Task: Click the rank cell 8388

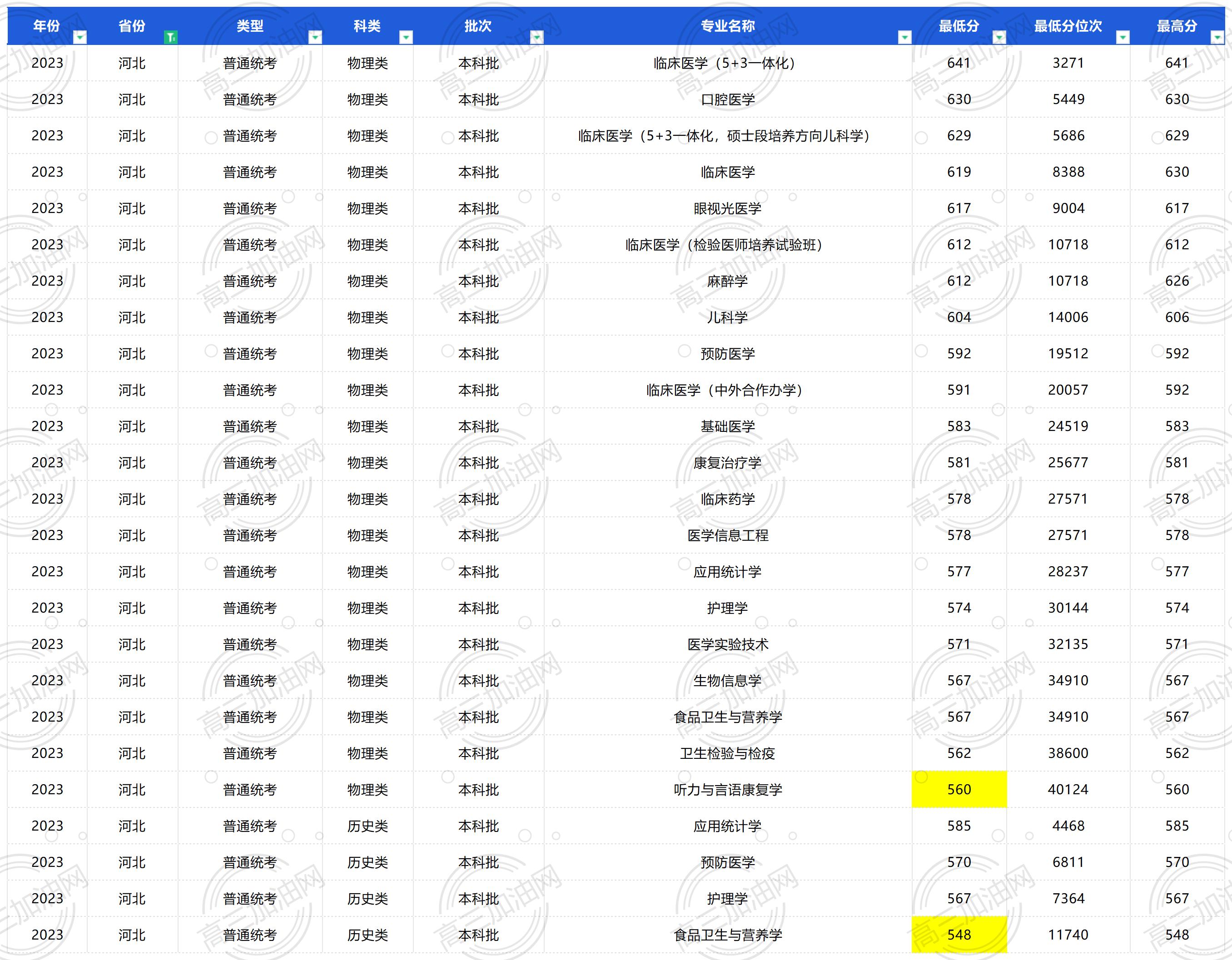Action: coord(1068,172)
